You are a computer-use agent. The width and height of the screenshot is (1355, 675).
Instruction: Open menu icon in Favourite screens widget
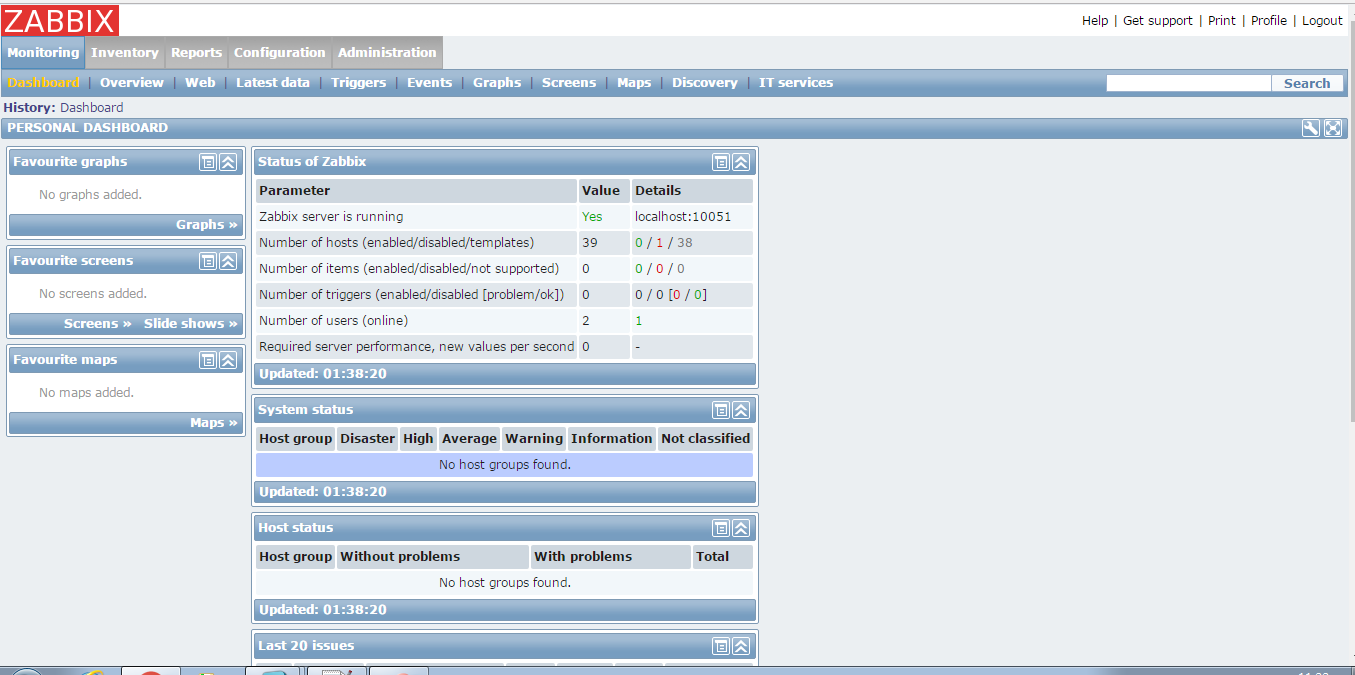(x=208, y=261)
